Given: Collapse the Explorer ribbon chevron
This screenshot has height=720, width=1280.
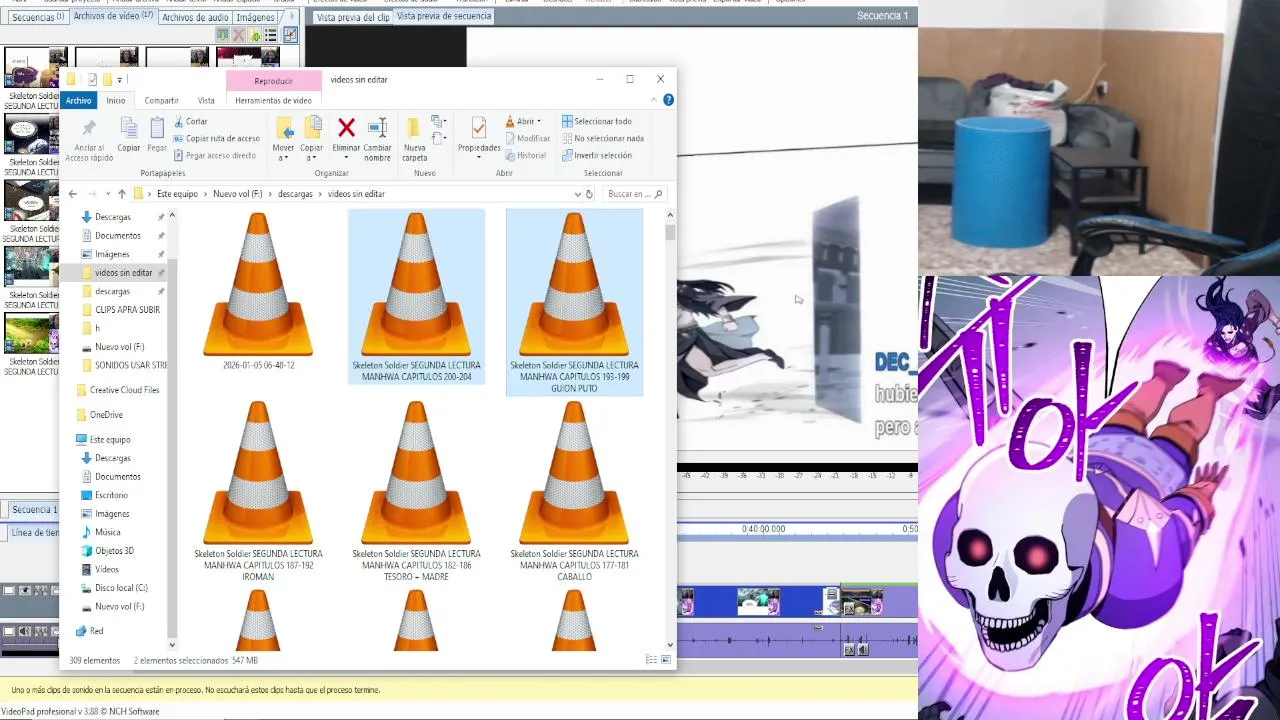Looking at the screenshot, I should tap(654, 100).
